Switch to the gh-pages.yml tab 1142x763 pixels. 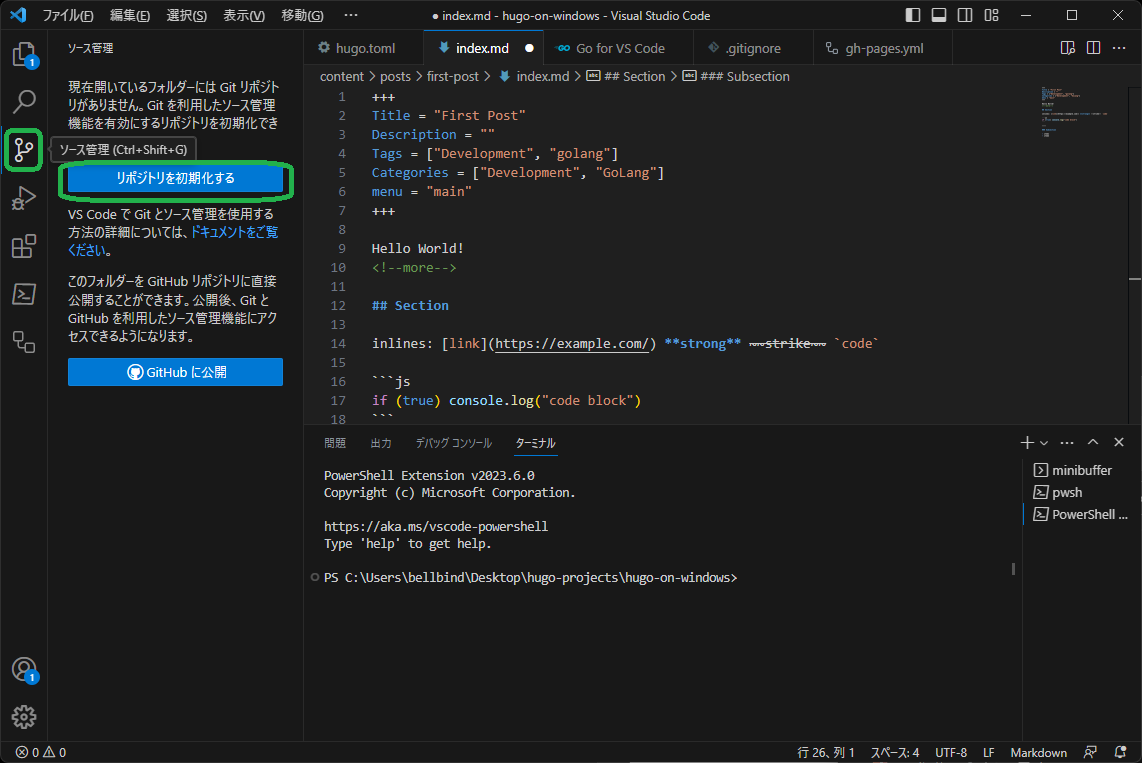tap(883, 48)
